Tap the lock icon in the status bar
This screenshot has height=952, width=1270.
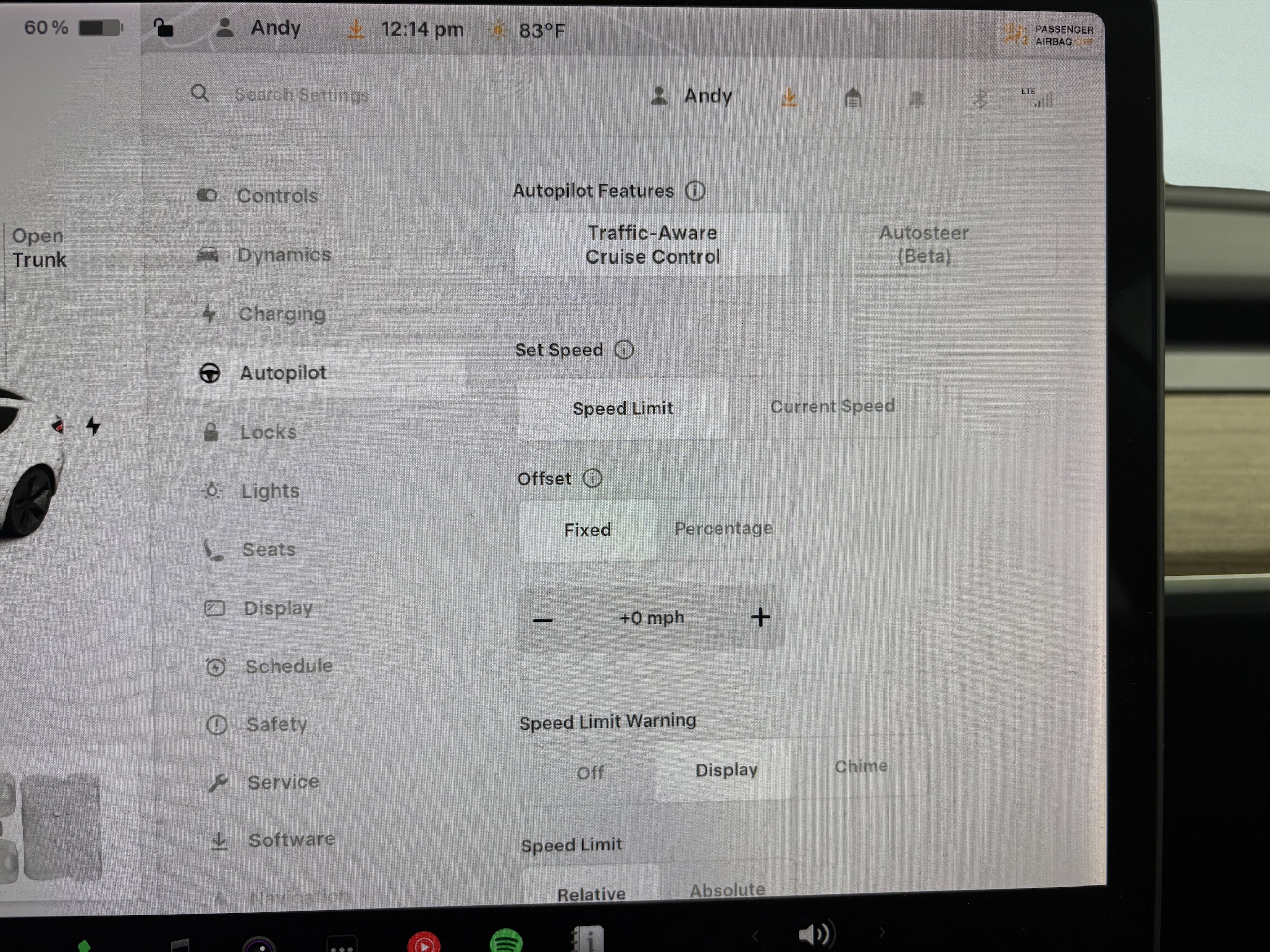164,27
